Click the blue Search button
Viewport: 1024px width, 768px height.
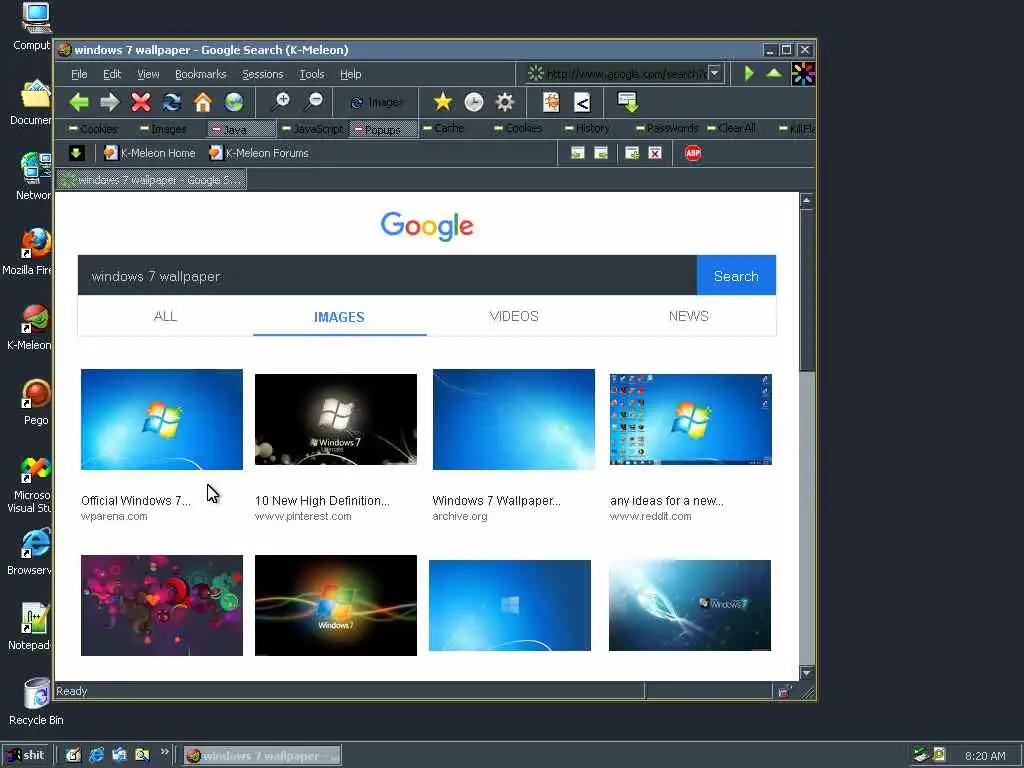pyautogui.click(x=736, y=276)
